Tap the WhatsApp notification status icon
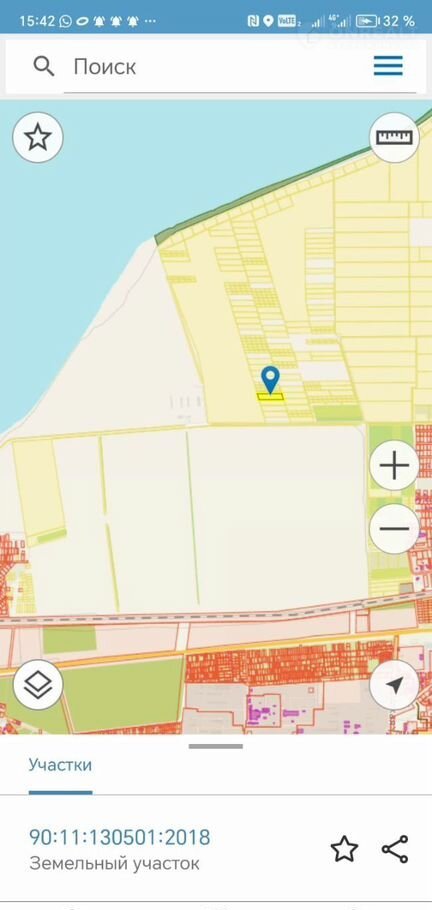432x910 pixels. [x=66, y=21]
